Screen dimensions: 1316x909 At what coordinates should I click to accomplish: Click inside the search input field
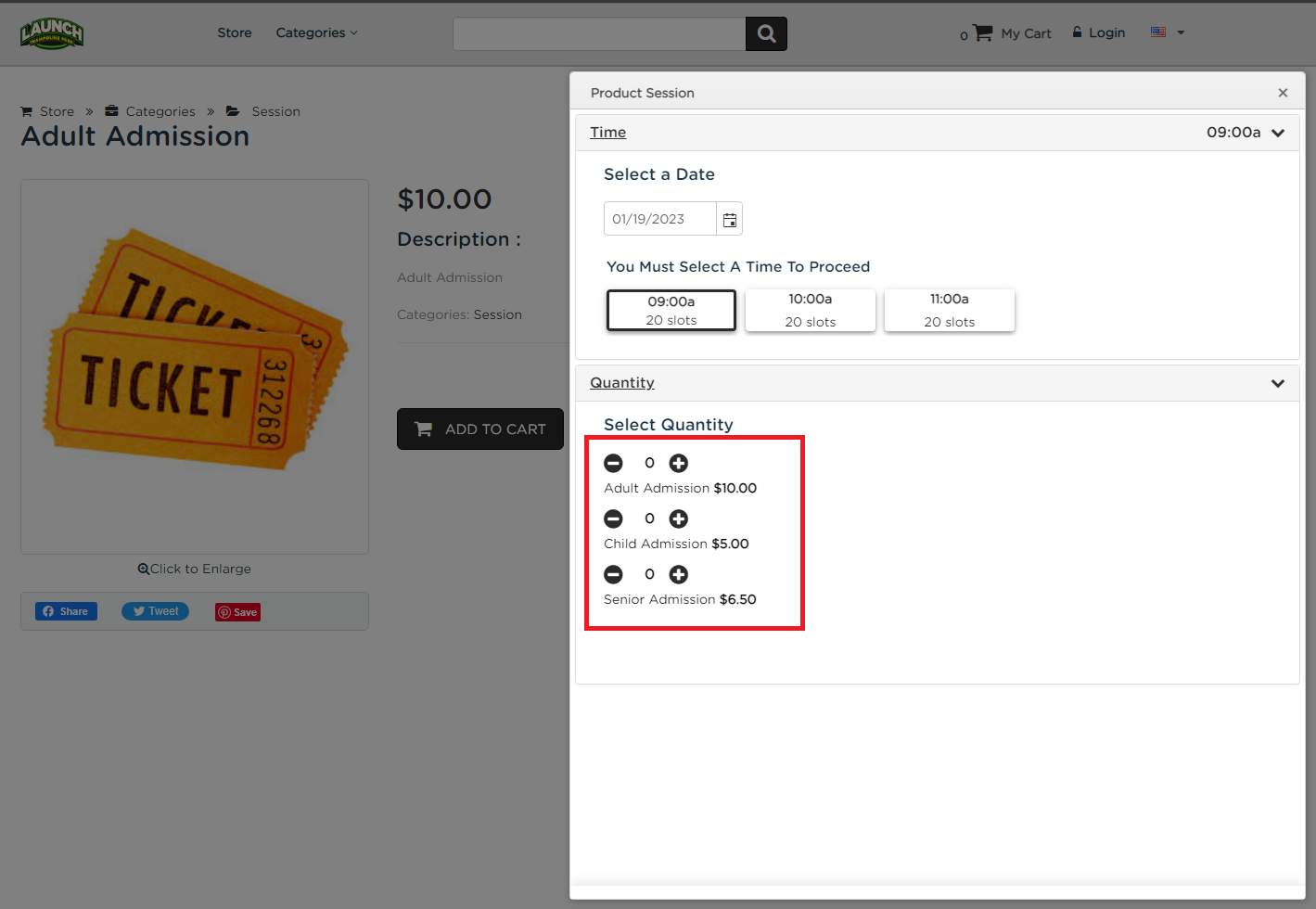pyautogui.click(x=598, y=33)
